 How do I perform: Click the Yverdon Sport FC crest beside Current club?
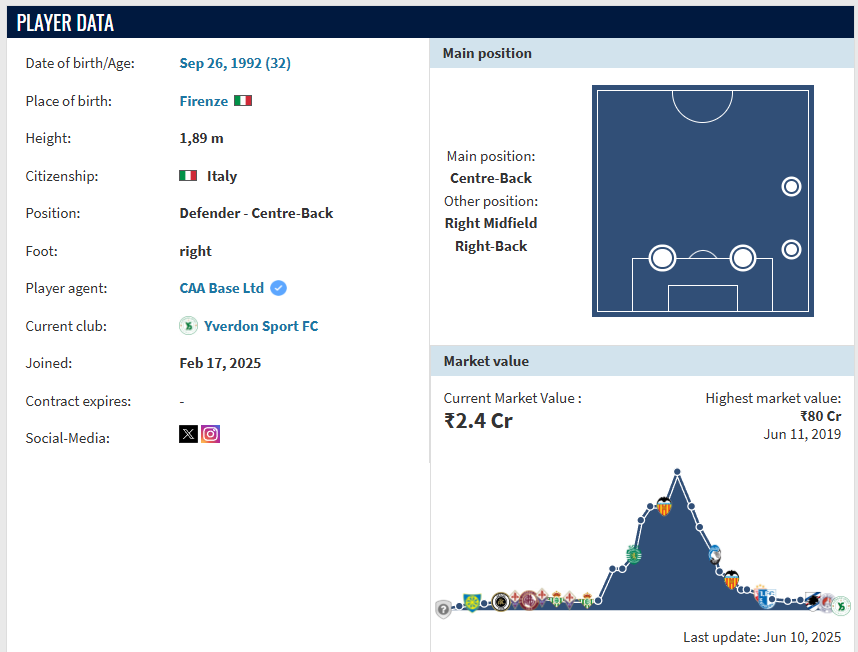[x=188, y=326]
